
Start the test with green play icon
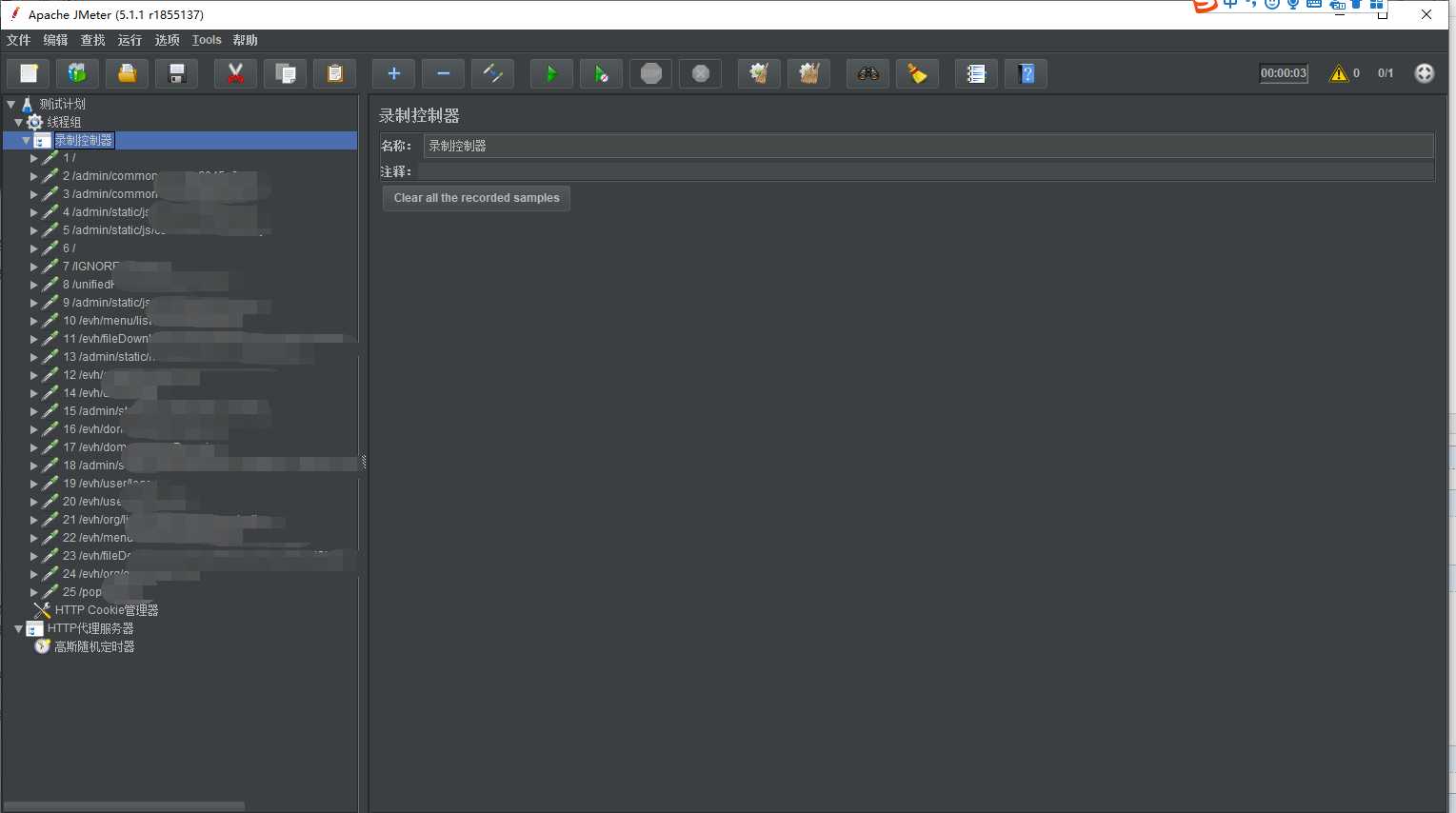(551, 73)
